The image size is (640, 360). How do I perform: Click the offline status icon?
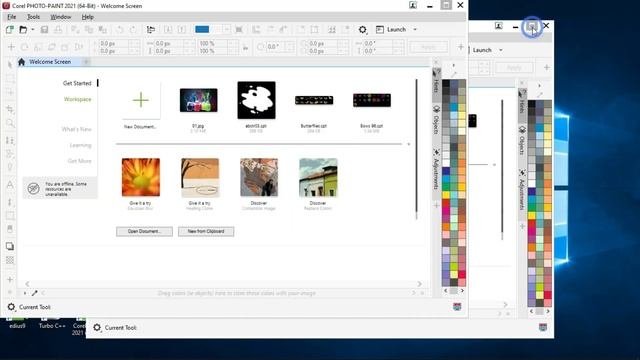33,189
